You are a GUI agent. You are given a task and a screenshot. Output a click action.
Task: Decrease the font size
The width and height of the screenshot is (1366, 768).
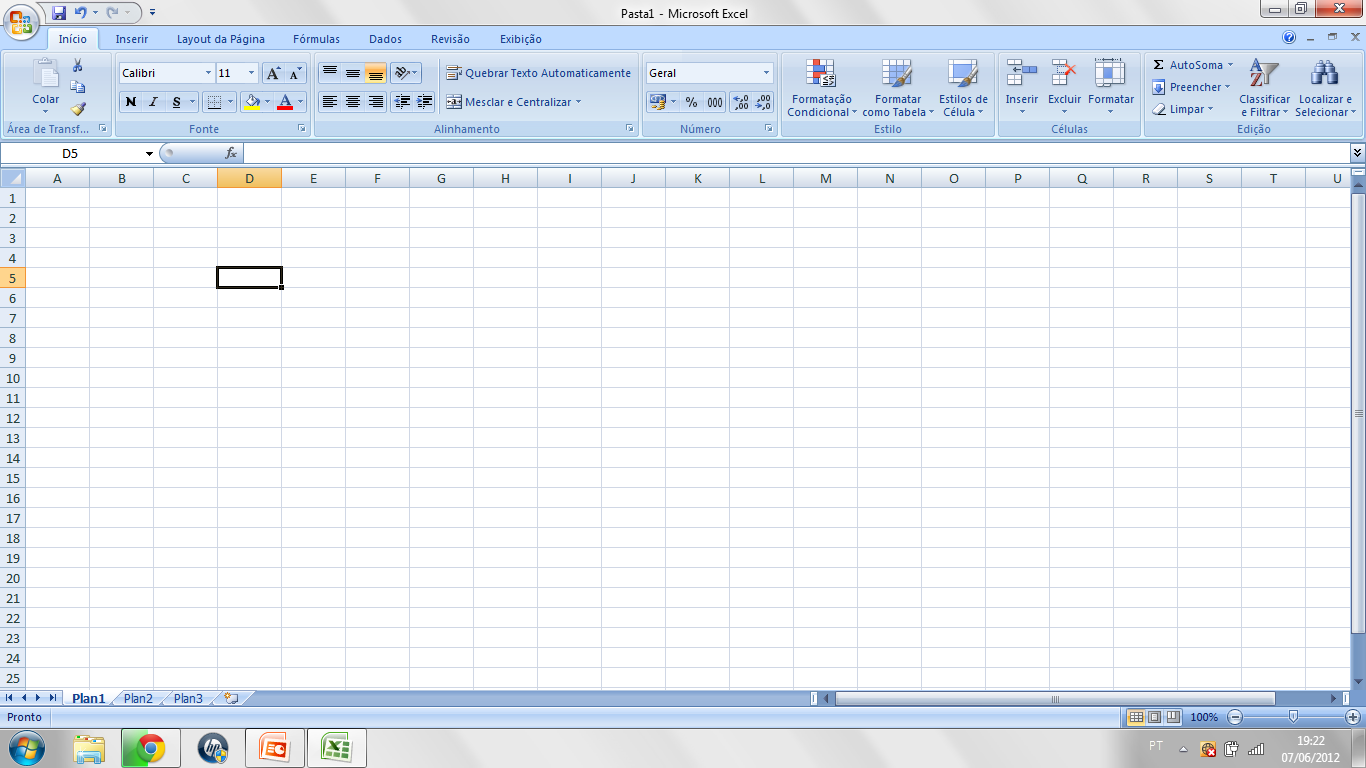tap(295, 73)
